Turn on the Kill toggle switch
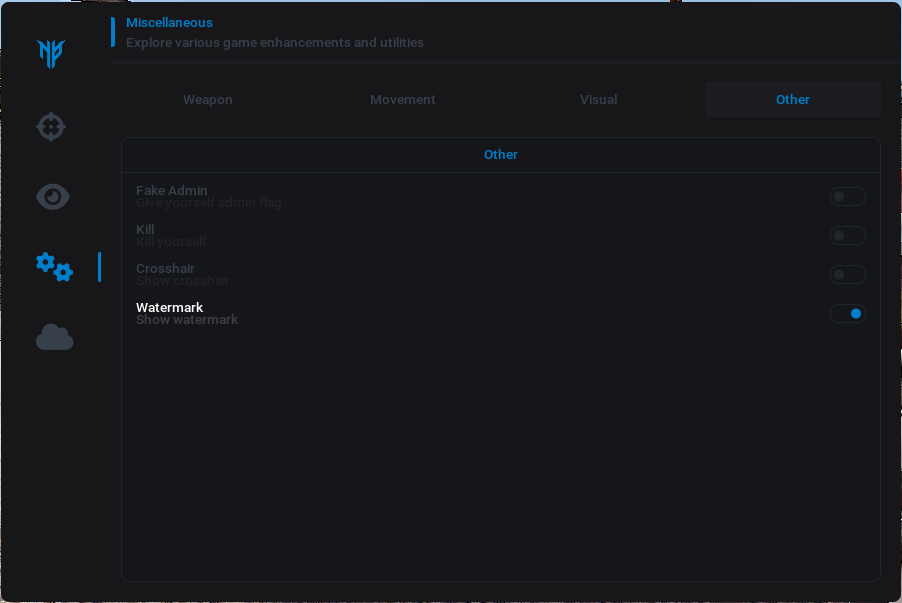Screen dimensions: 902x603 click(847, 236)
